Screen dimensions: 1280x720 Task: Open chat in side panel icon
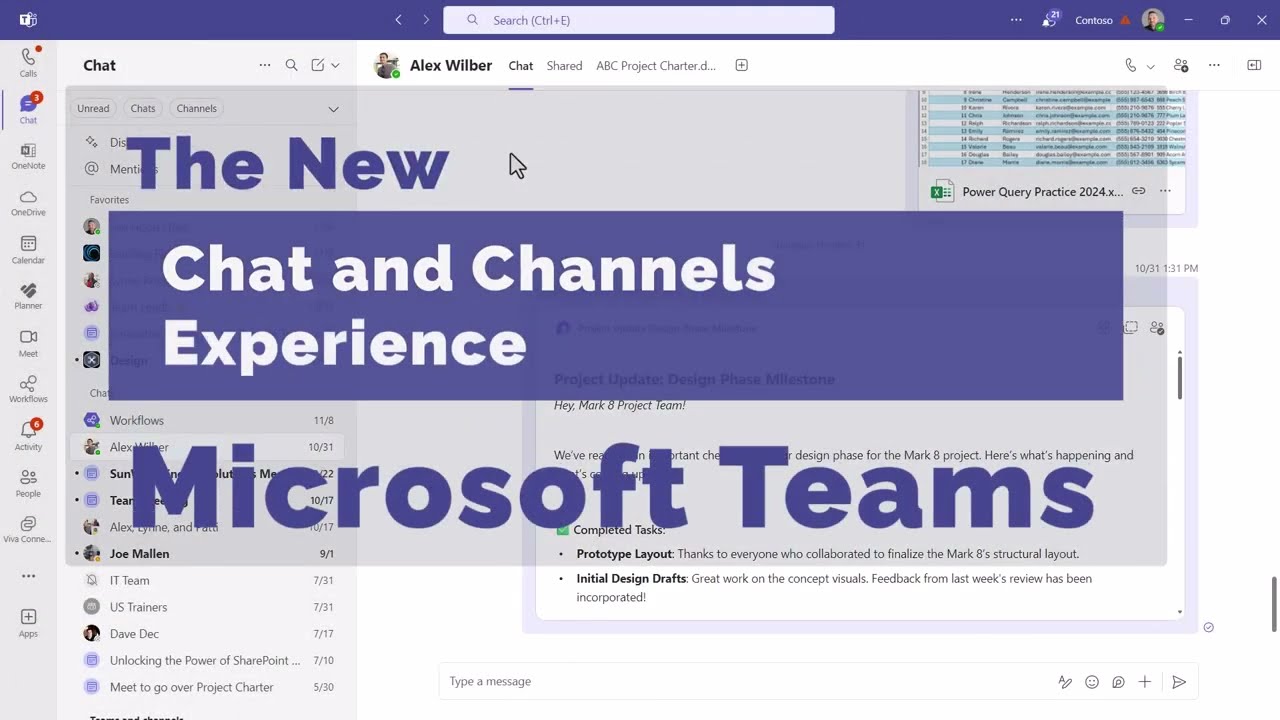(x=1254, y=65)
